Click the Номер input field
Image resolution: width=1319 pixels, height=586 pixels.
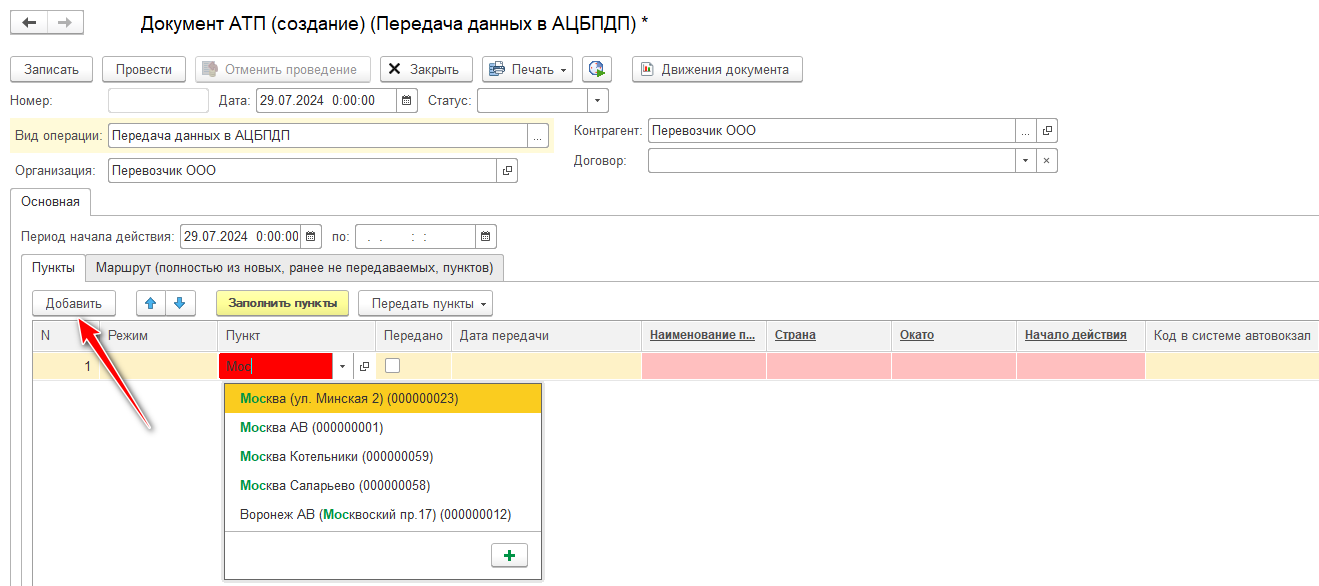158,100
